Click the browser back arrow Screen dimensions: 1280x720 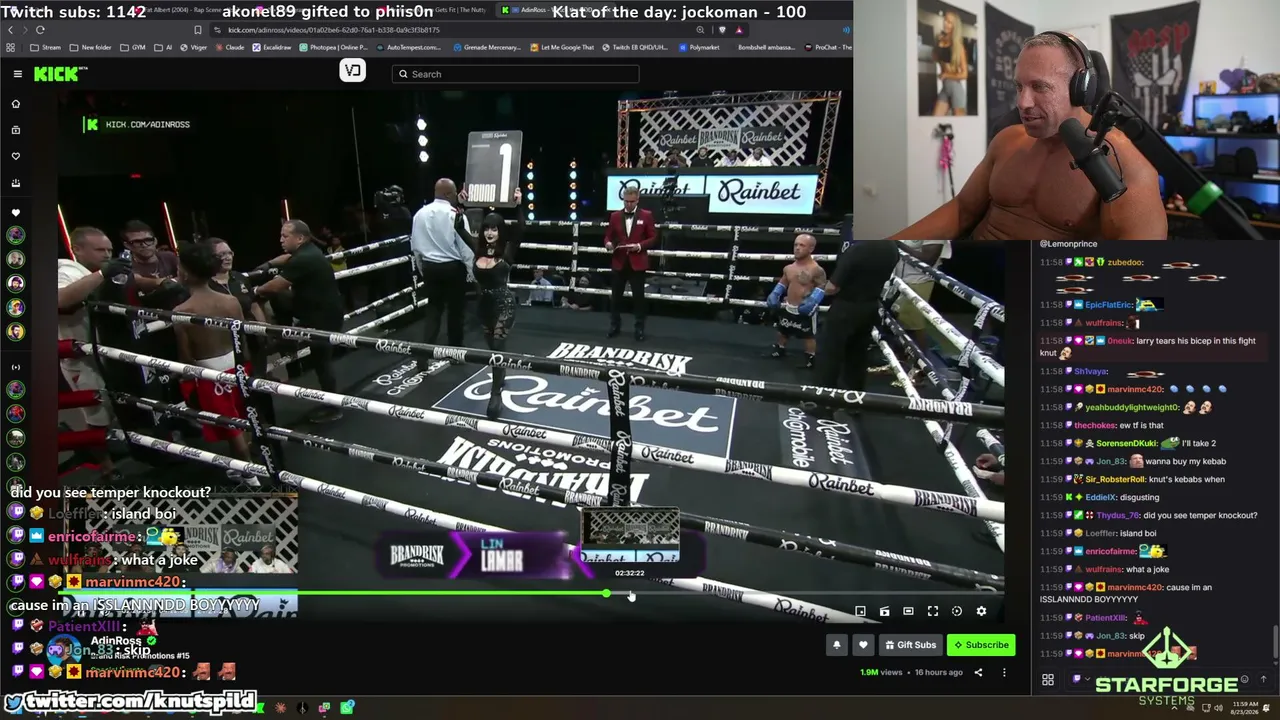[11, 30]
